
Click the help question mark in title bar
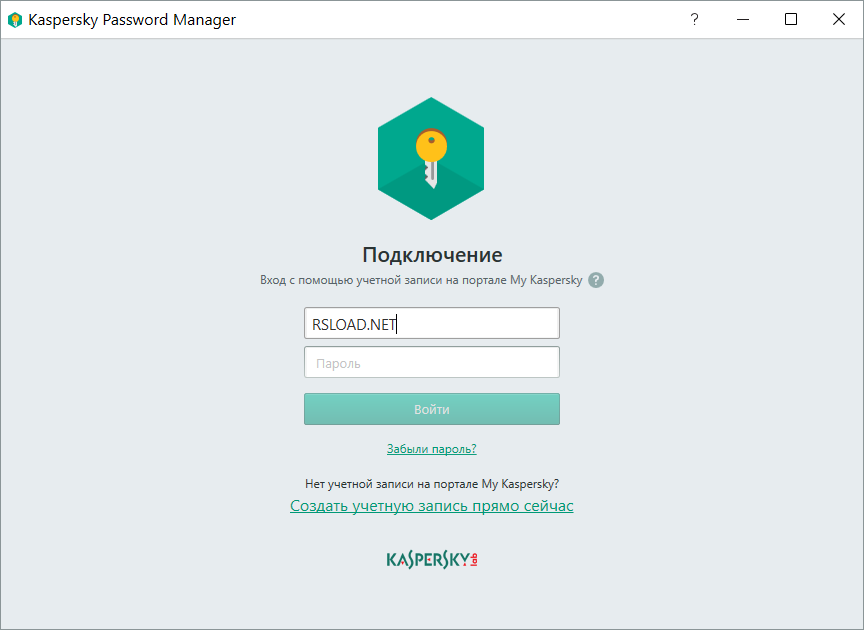coord(694,19)
